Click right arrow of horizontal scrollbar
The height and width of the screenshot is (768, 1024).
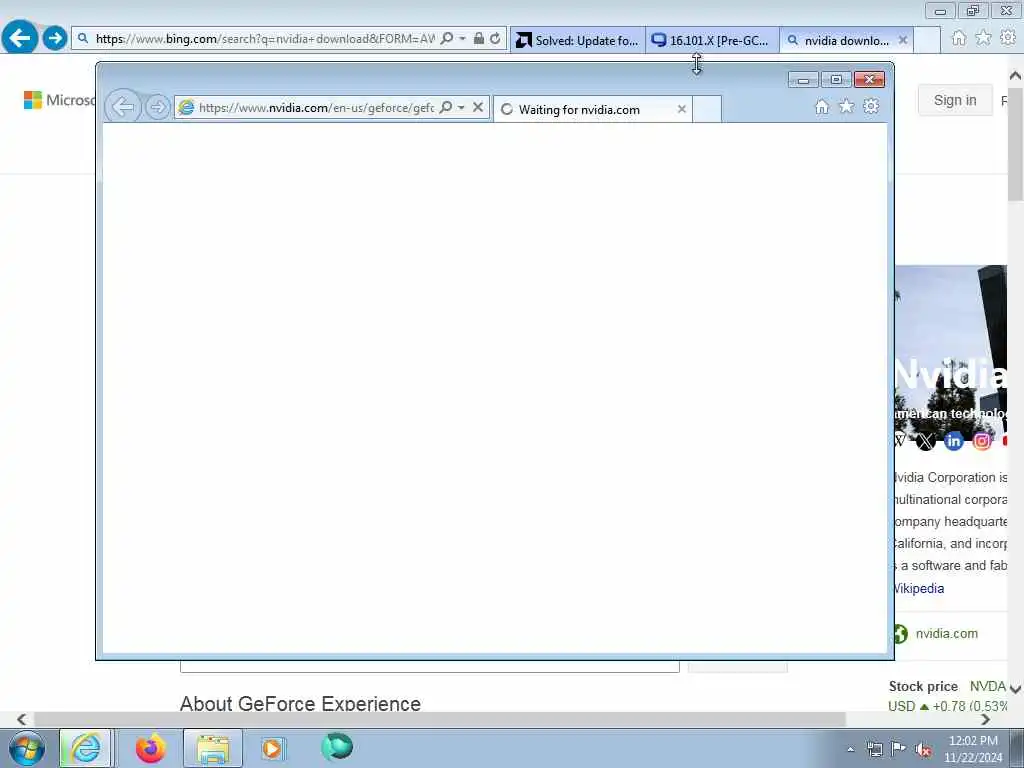[985, 719]
